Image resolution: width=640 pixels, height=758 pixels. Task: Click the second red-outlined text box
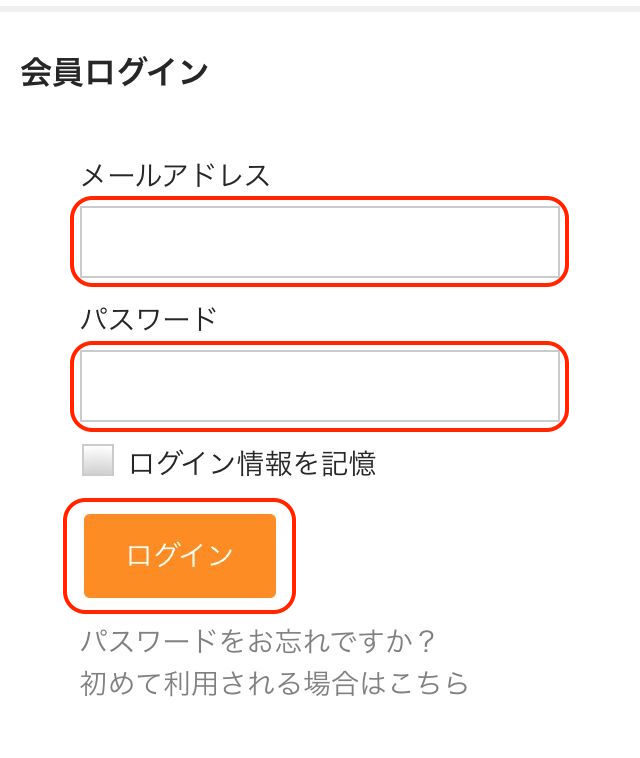(319, 385)
